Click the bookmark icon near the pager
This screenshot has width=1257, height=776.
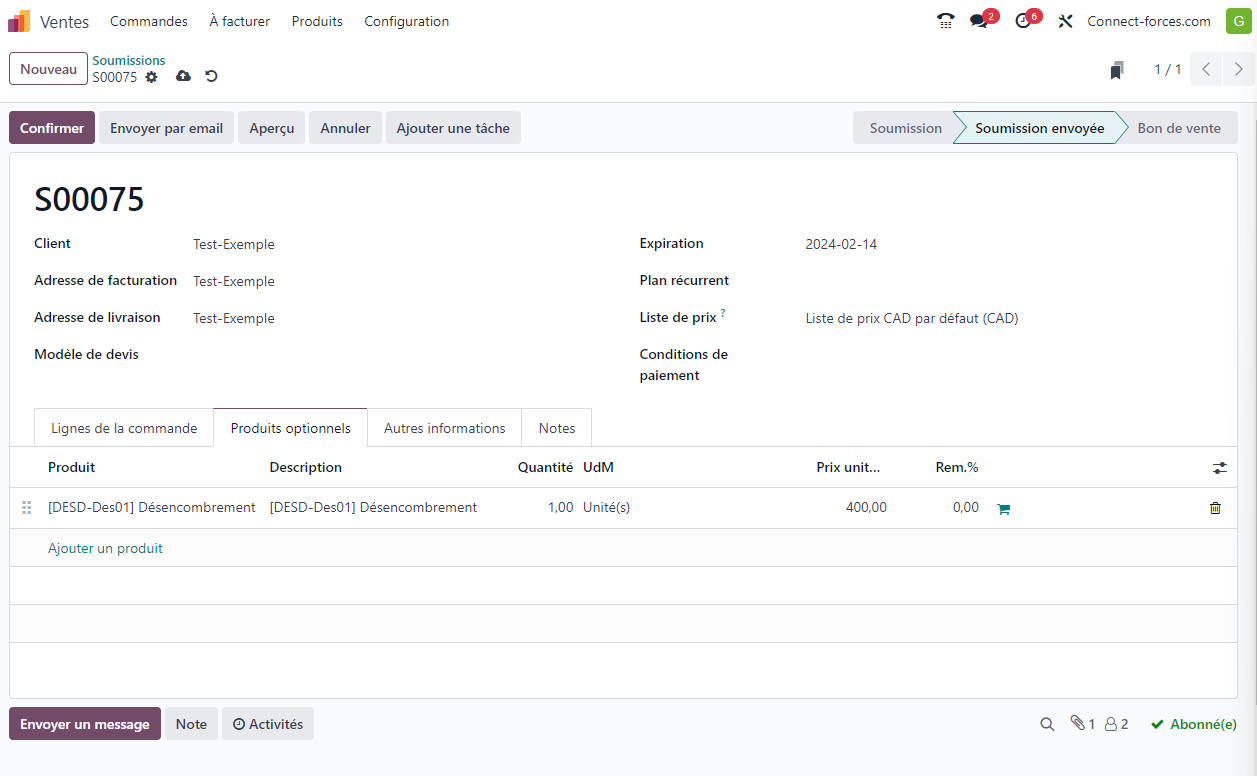[x=1117, y=70]
